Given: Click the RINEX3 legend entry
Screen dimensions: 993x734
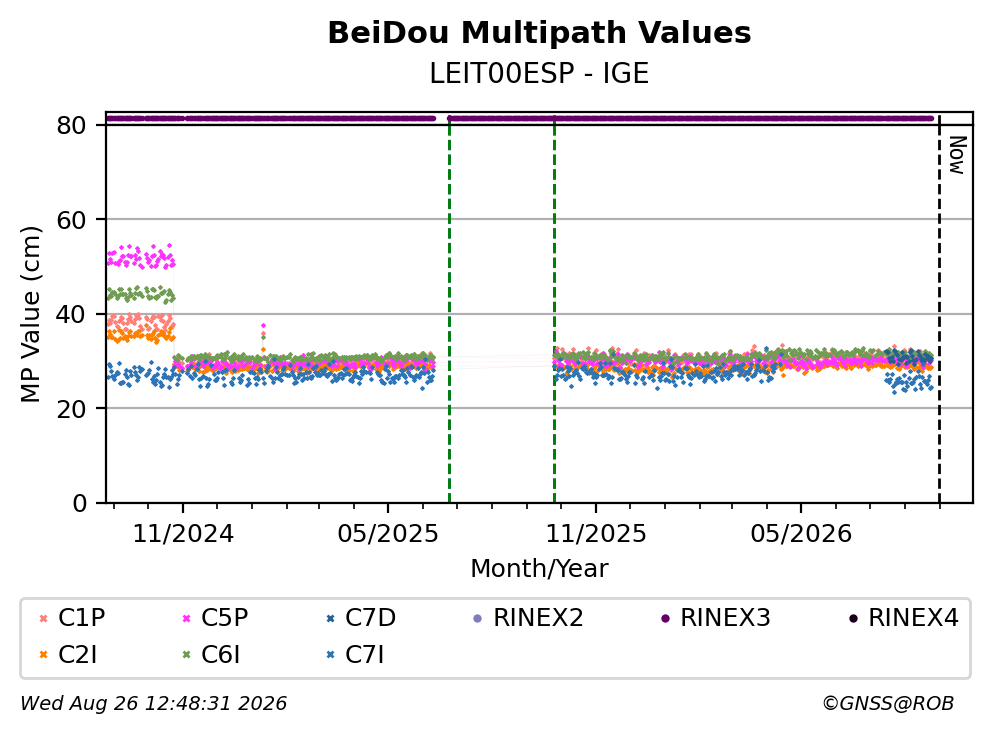Looking at the screenshot, I should [x=716, y=617].
